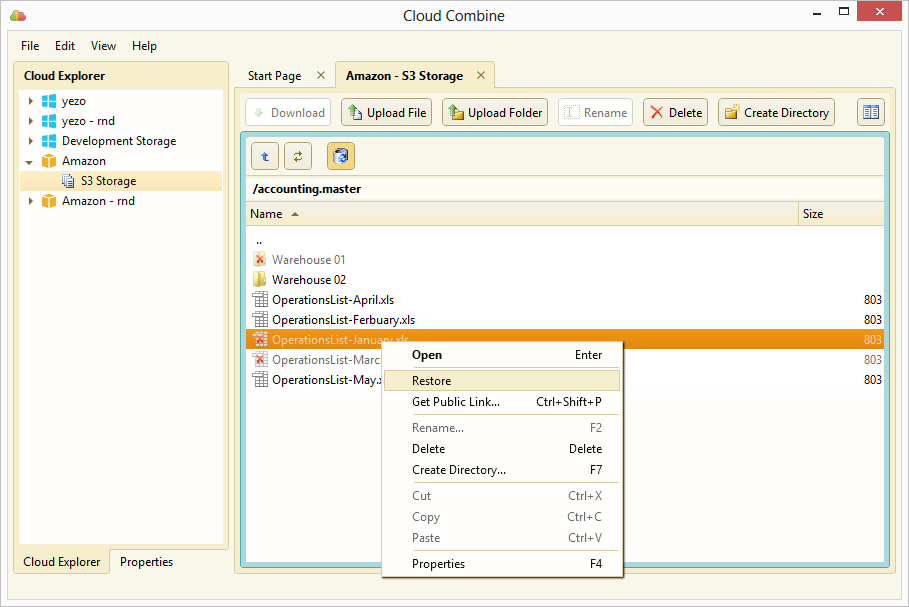Select the OperationsList-Ferbuary.xls file name
909x607 pixels.
coord(344,320)
